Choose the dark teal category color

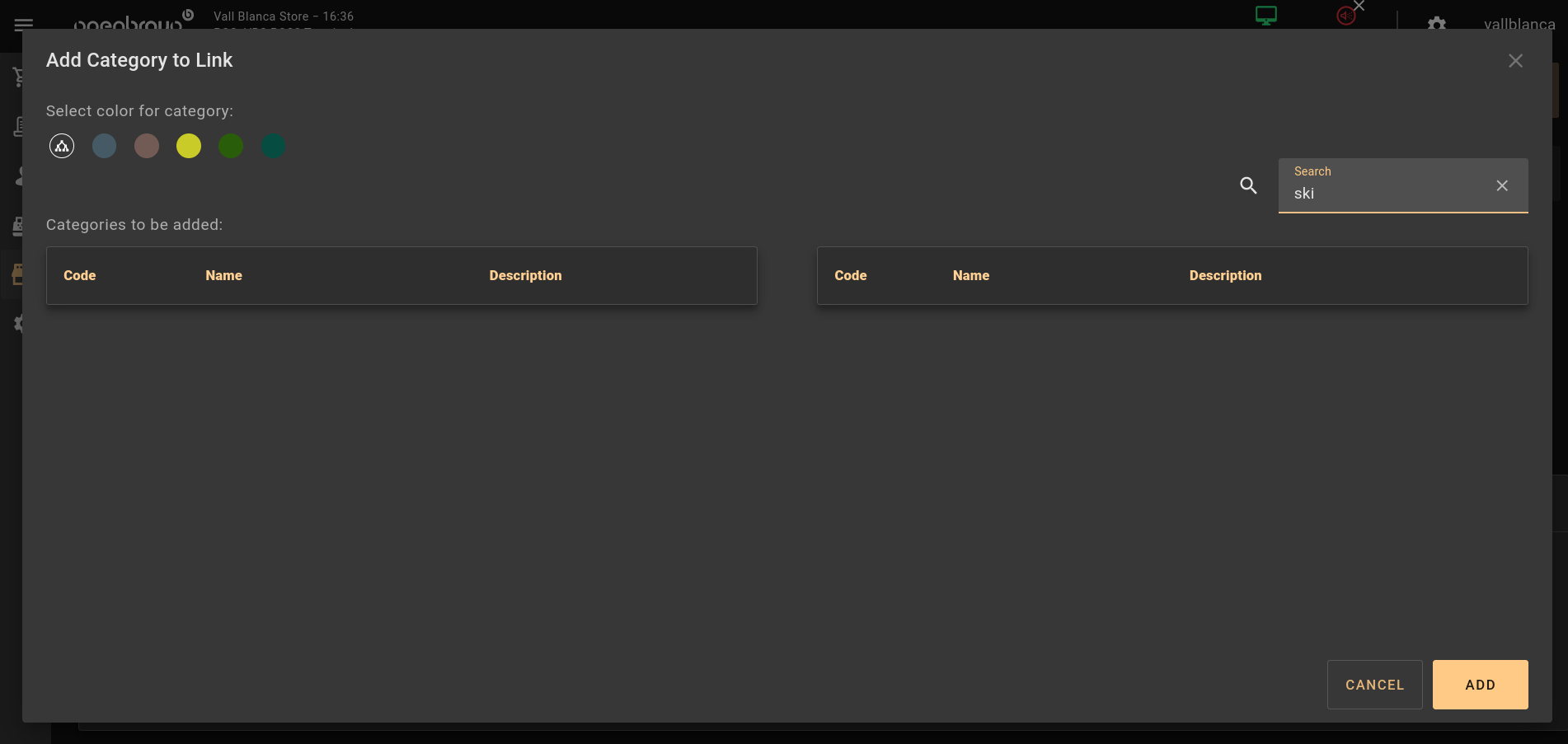click(x=273, y=146)
